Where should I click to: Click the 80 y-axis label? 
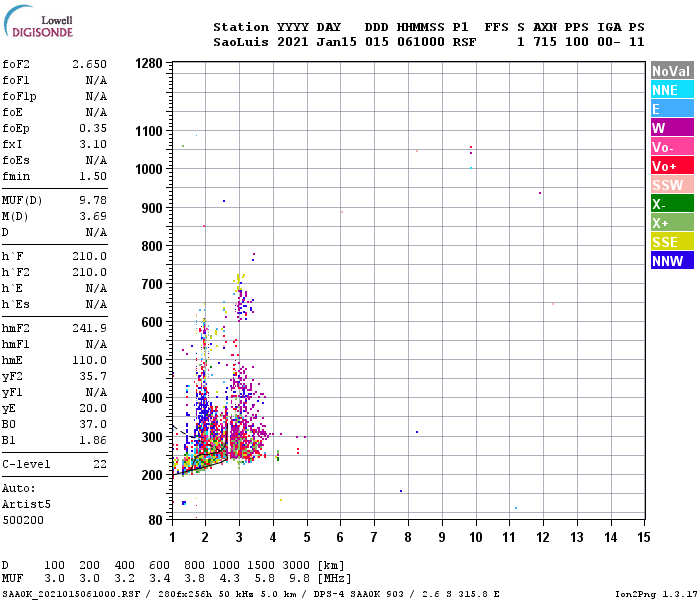coord(155,520)
